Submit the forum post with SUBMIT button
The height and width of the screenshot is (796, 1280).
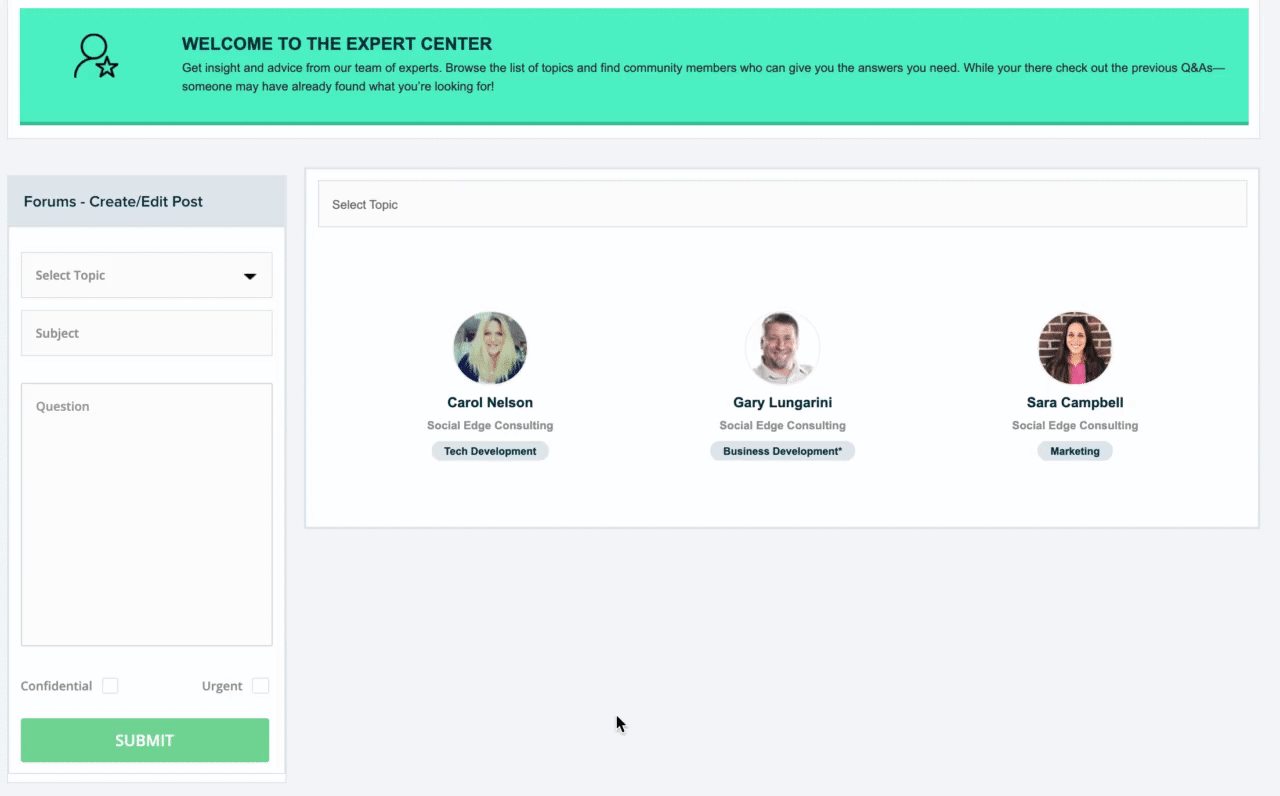pyautogui.click(x=145, y=740)
